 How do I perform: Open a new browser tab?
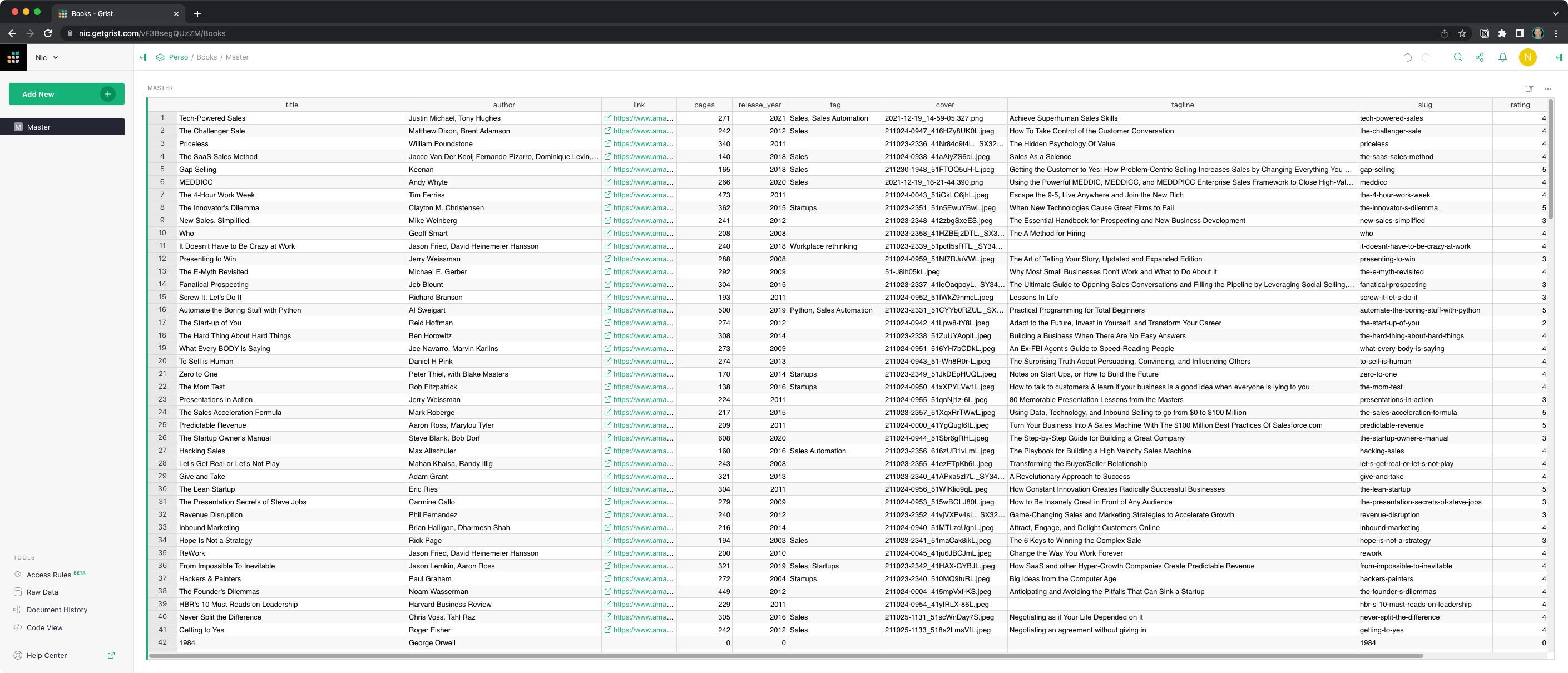[197, 13]
